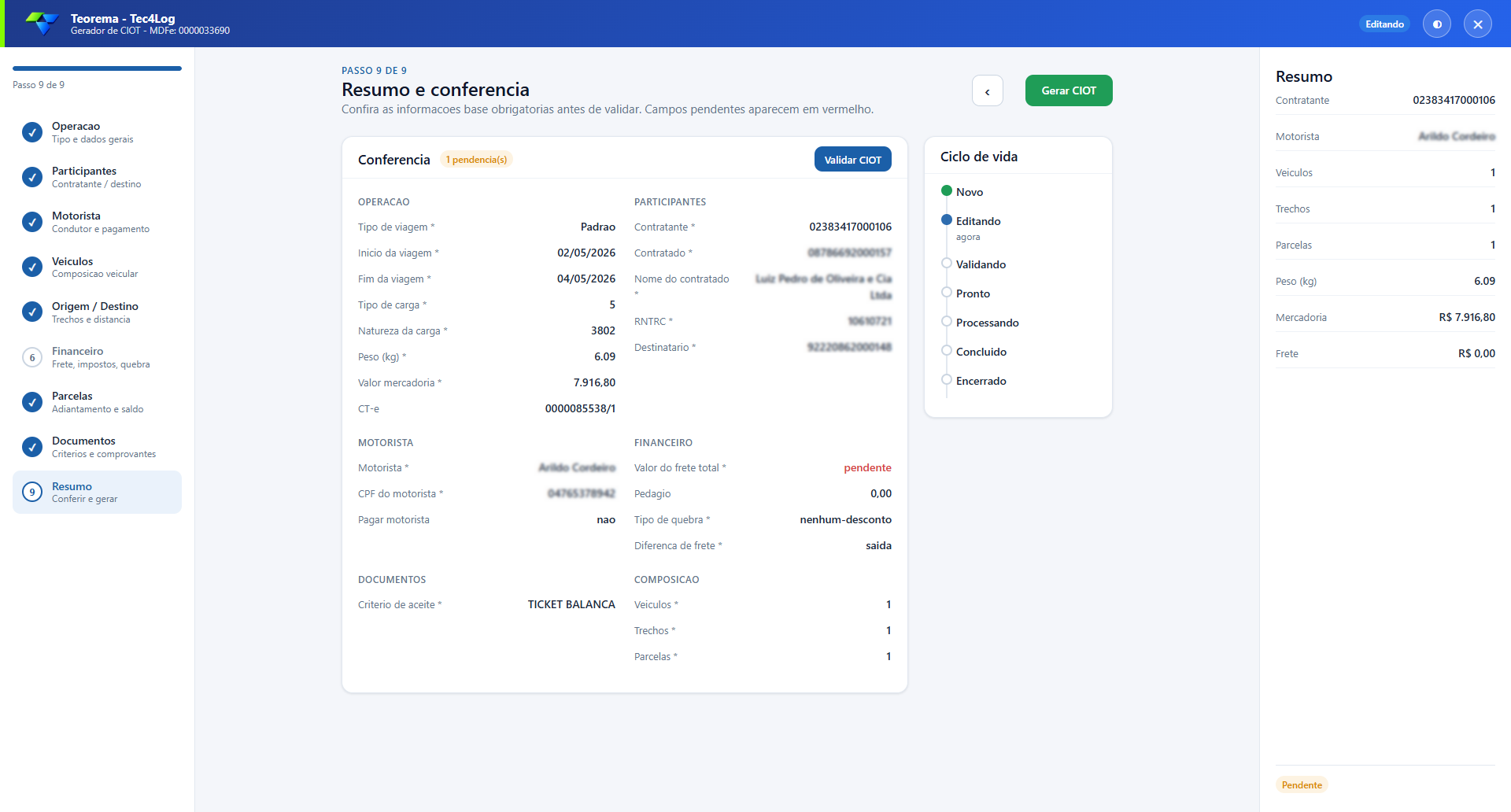1511x812 pixels.
Task: Click Diferenca de frete value saida
Action: pos(878,545)
